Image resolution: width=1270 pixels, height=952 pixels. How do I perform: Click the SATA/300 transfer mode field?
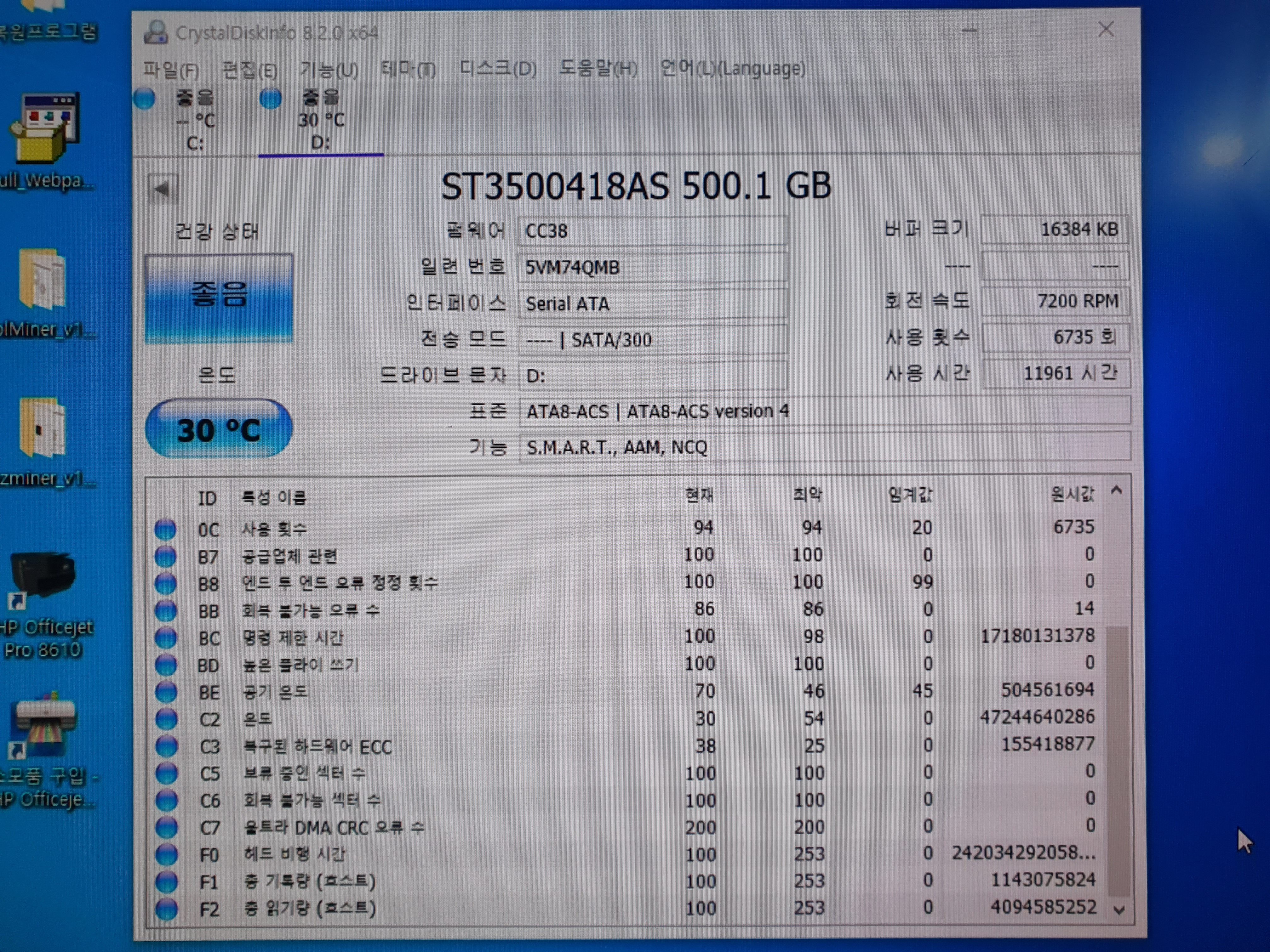coord(652,340)
